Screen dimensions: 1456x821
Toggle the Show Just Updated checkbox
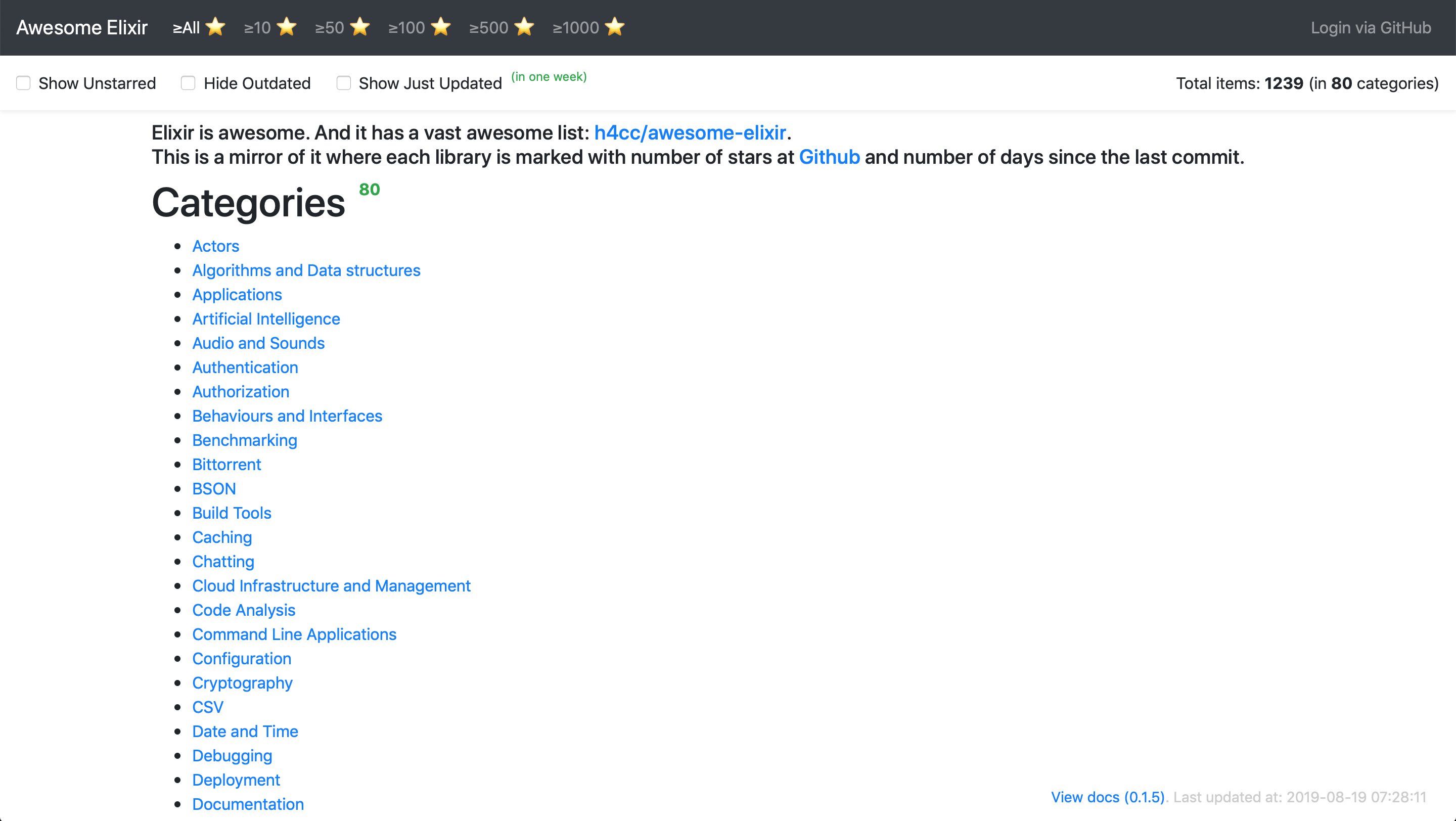(344, 83)
